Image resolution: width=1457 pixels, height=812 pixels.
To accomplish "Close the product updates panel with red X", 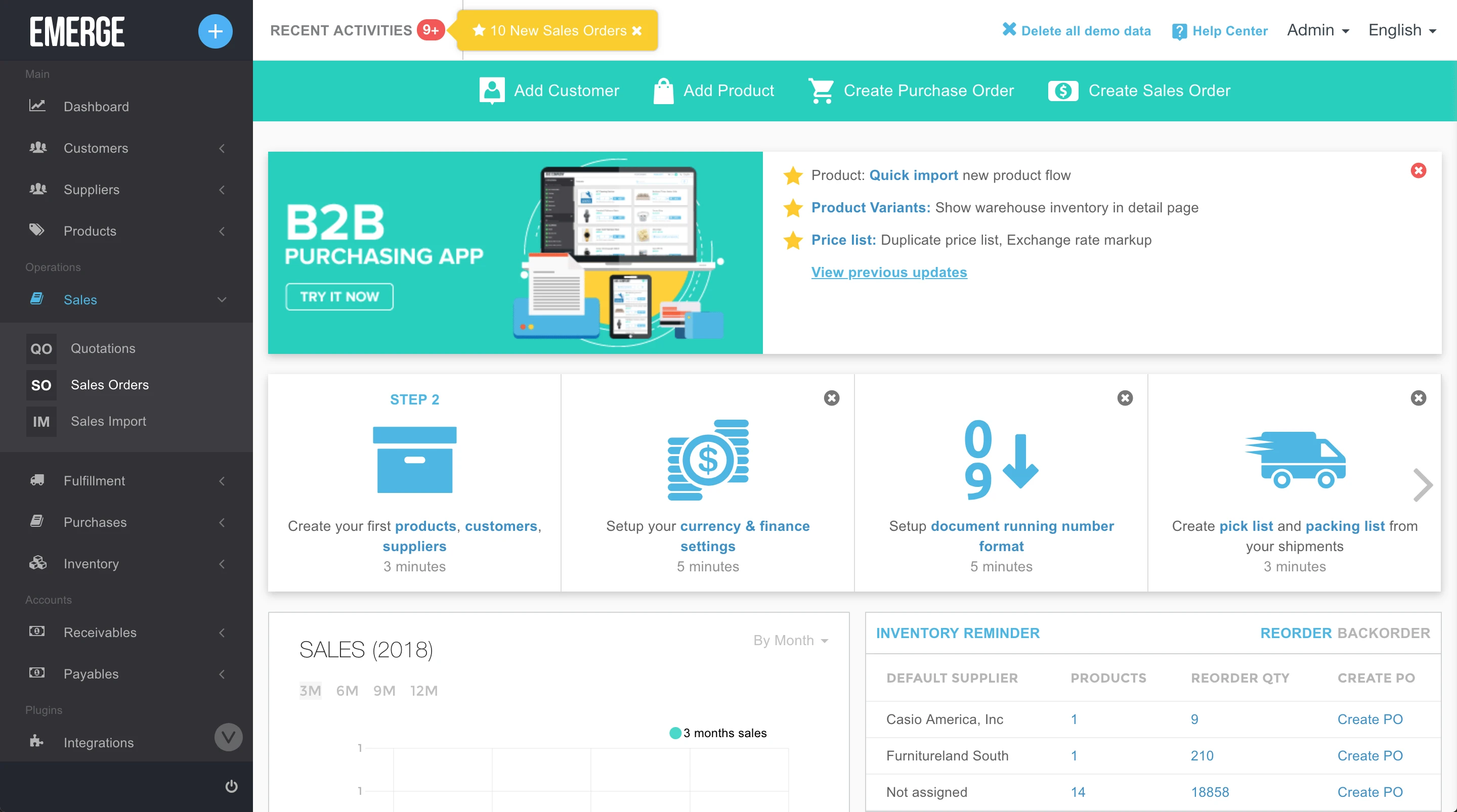I will pos(1418,170).
